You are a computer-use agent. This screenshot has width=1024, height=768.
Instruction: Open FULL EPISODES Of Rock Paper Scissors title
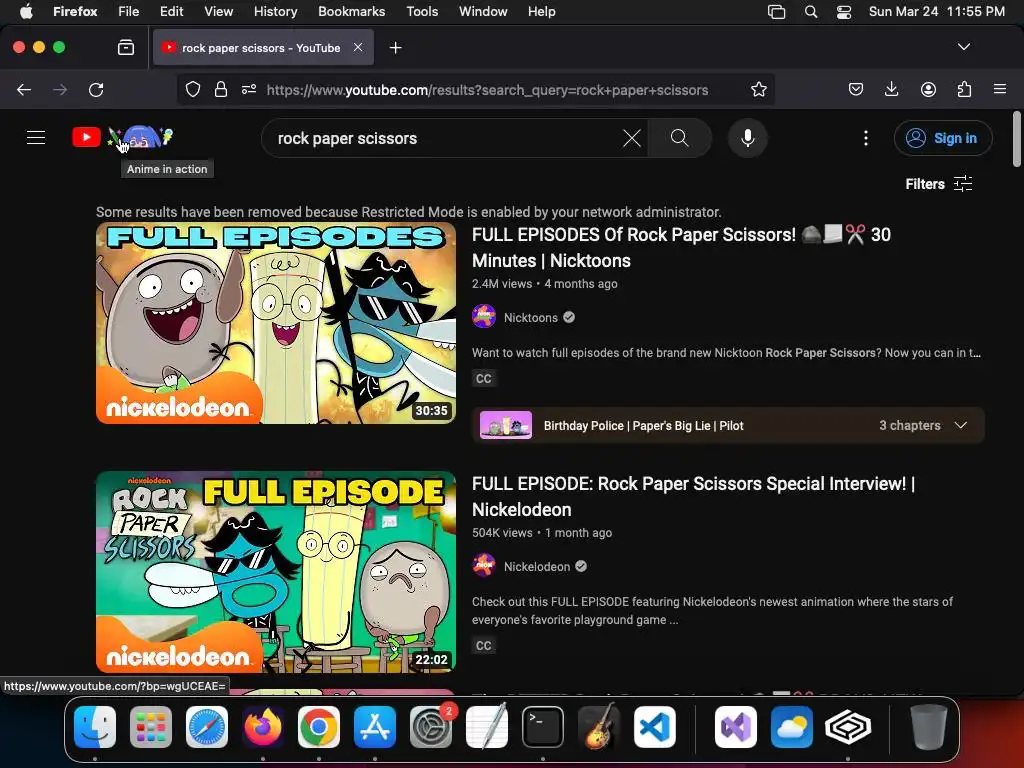(x=681, y=248)
